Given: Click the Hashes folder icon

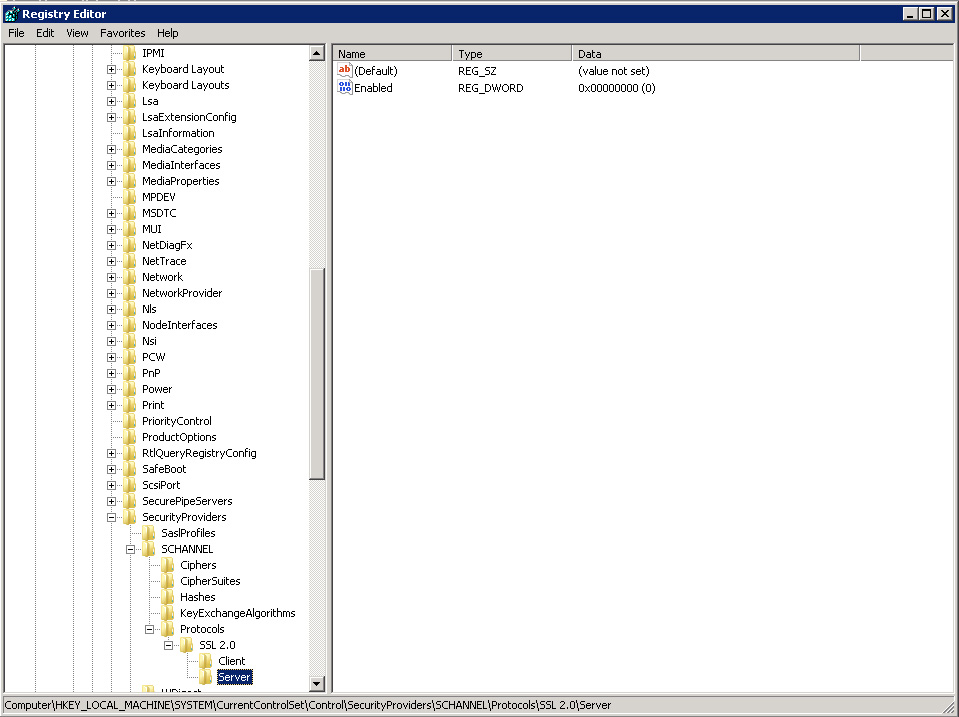Looking at the screenshot, I should 168,596.
